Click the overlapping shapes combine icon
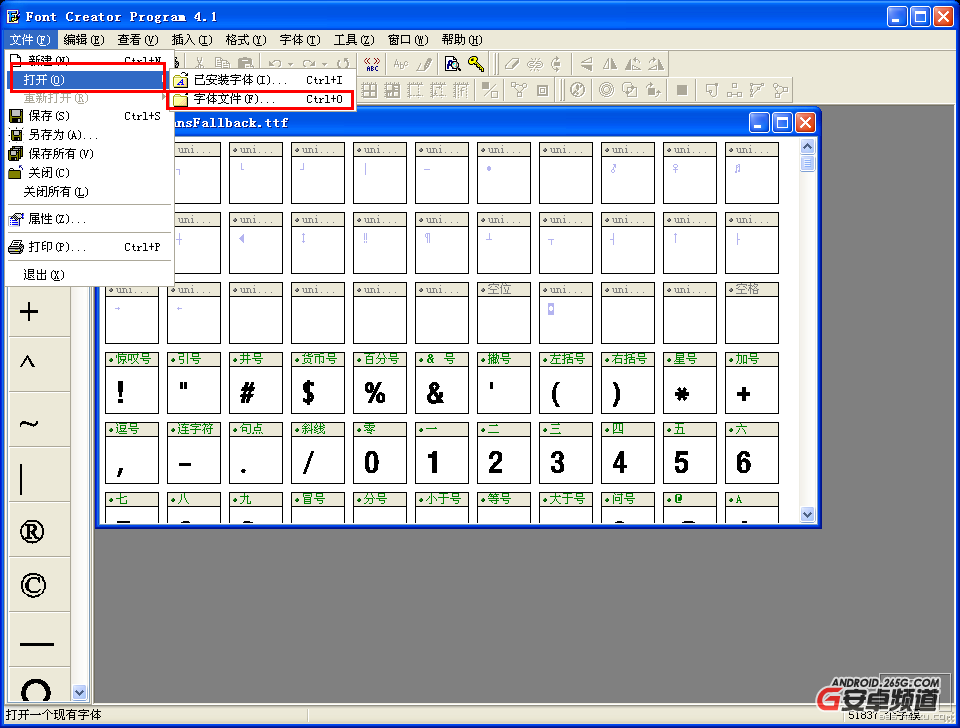Image resolution: width=960 pixels, height=728 pixels. click(x=629, y=90)
